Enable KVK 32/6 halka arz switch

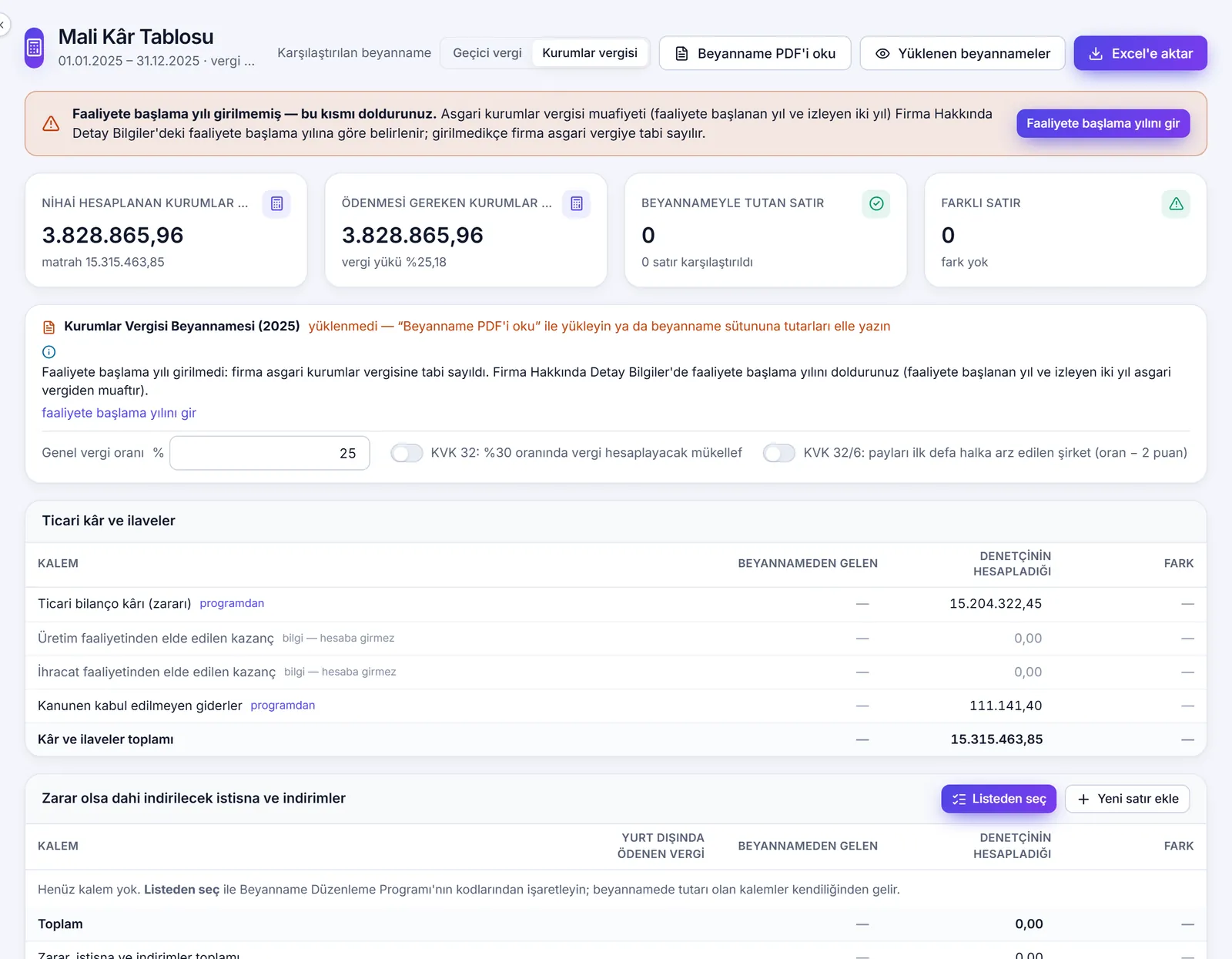(779, 453)
